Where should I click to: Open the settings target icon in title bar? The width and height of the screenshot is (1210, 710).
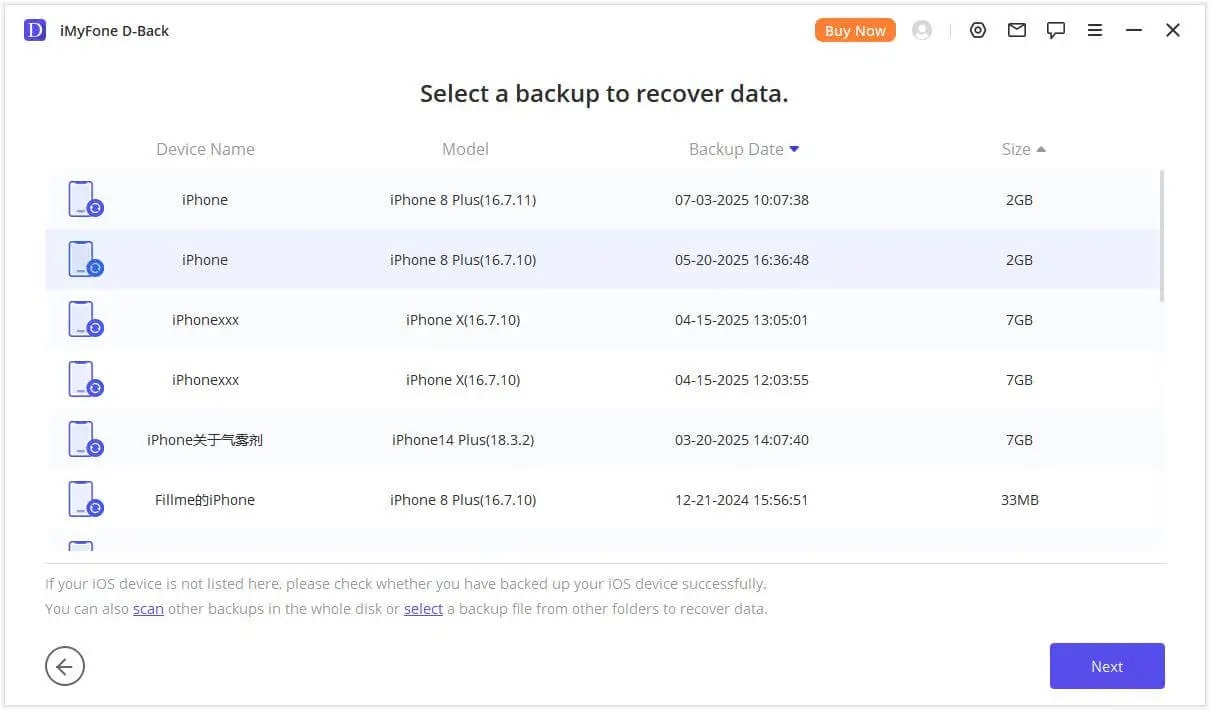tap(978, 31)
